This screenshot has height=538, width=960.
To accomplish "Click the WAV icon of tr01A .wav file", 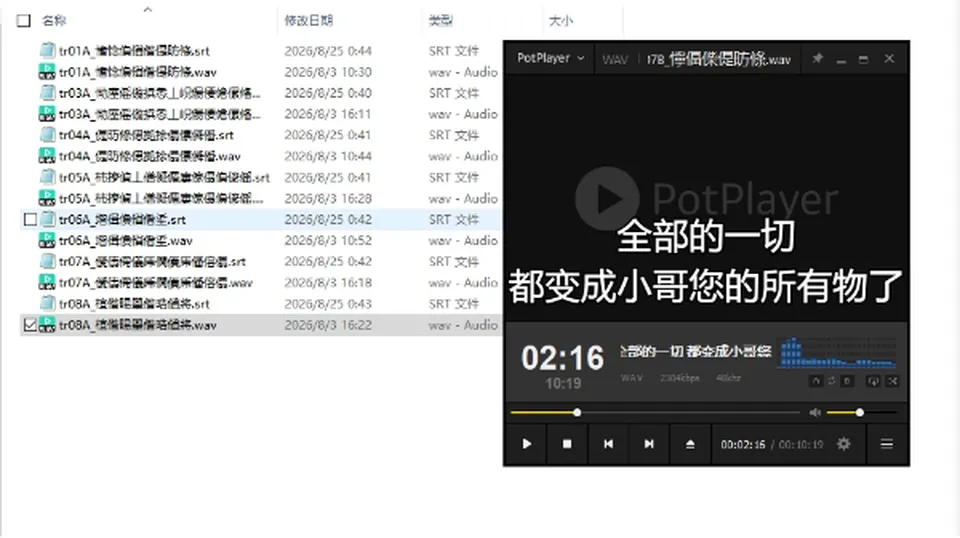I will tap(47, 72).
